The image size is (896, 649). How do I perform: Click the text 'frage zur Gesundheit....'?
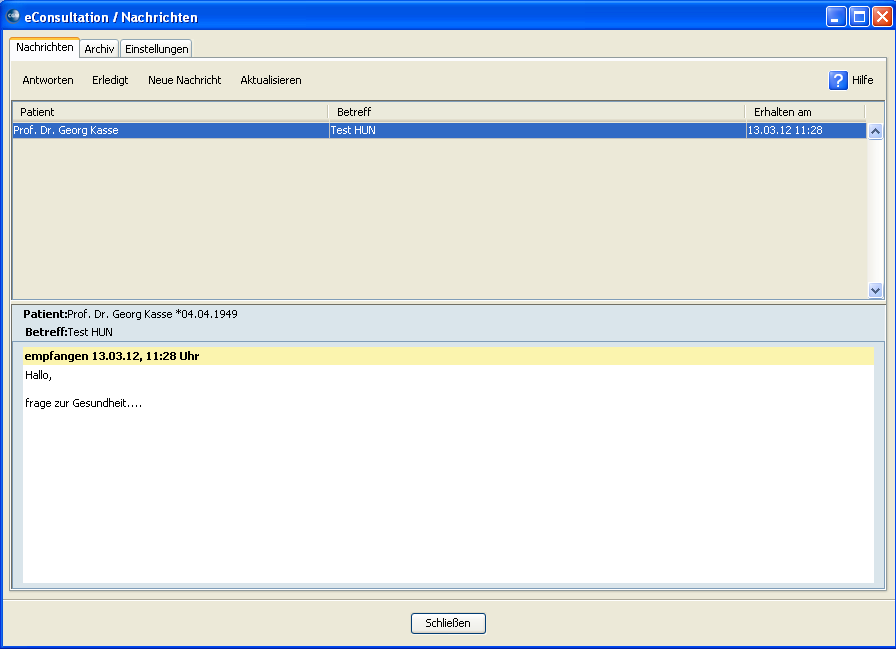(x=83, y=403)
